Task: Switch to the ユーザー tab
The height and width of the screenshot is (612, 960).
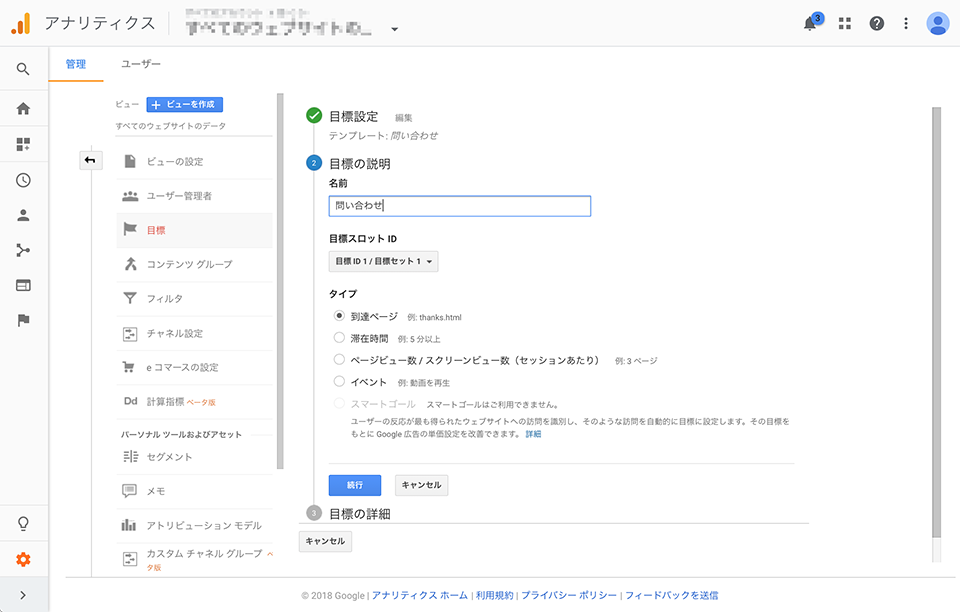Action: (x=141, y=64)
